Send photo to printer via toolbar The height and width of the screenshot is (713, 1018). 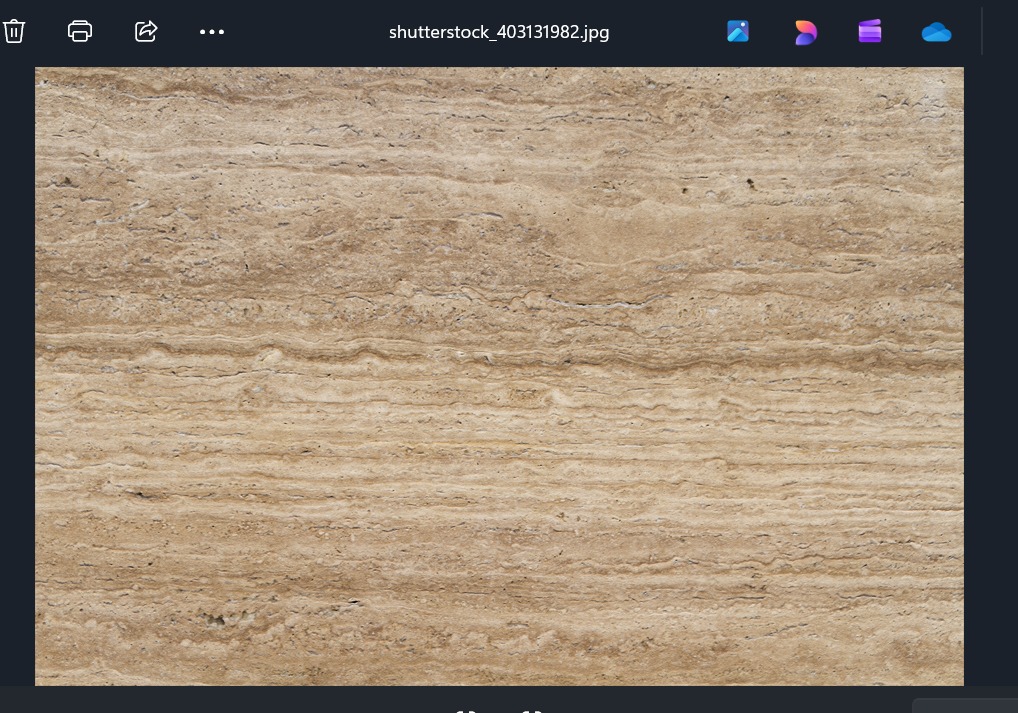[80, 31]
